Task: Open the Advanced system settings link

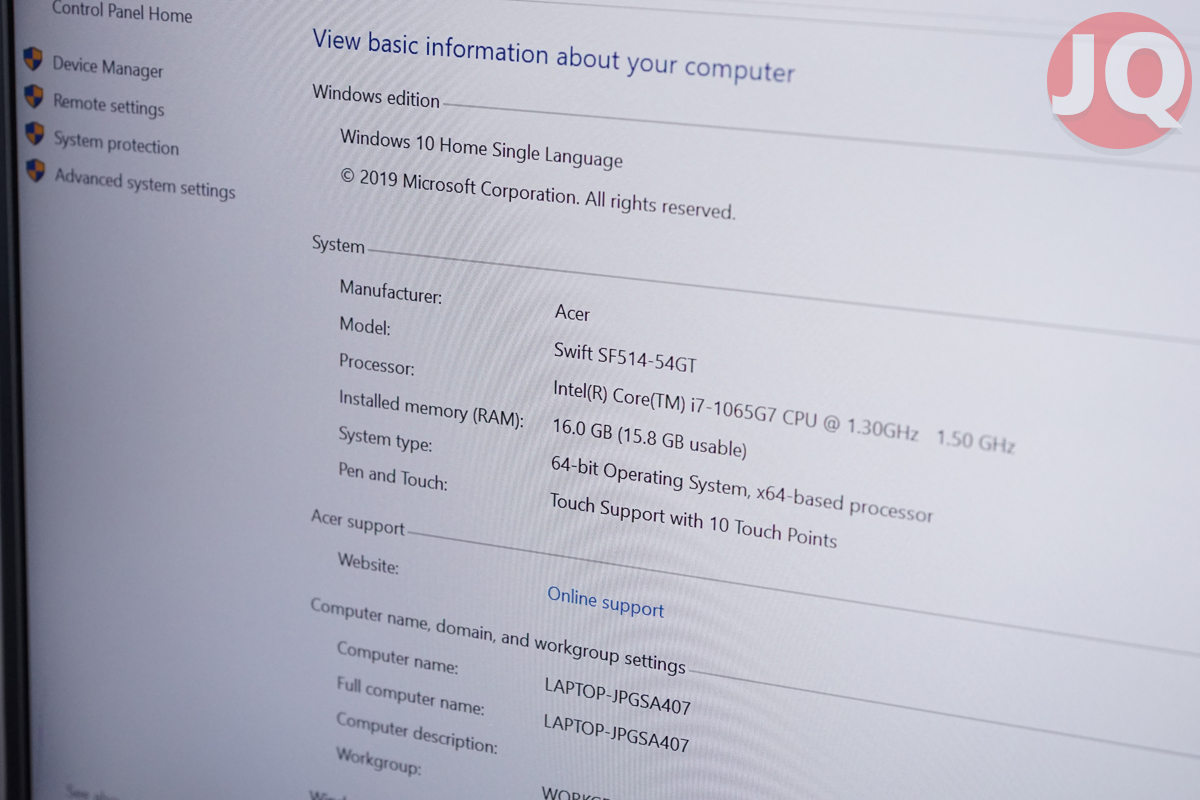Action: click(x=145, y=184)
